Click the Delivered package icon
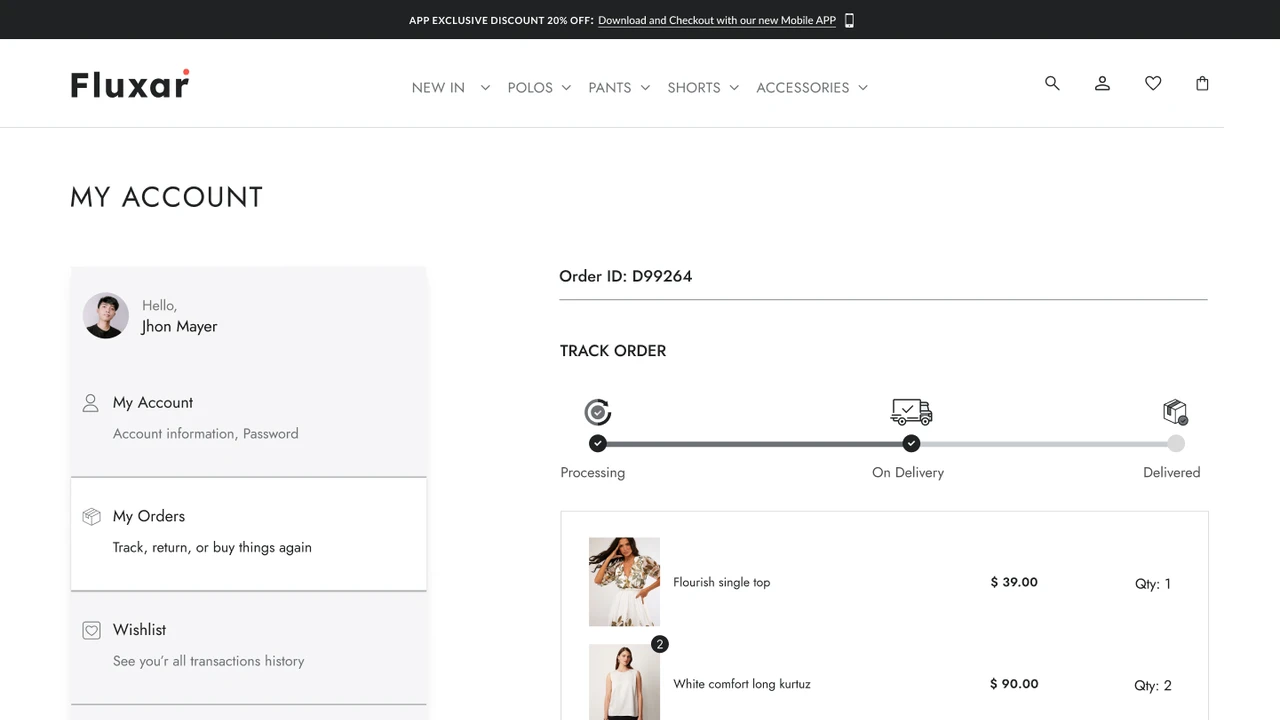The width and height of the screenshot is (1280, 720). pos(1175,411)
